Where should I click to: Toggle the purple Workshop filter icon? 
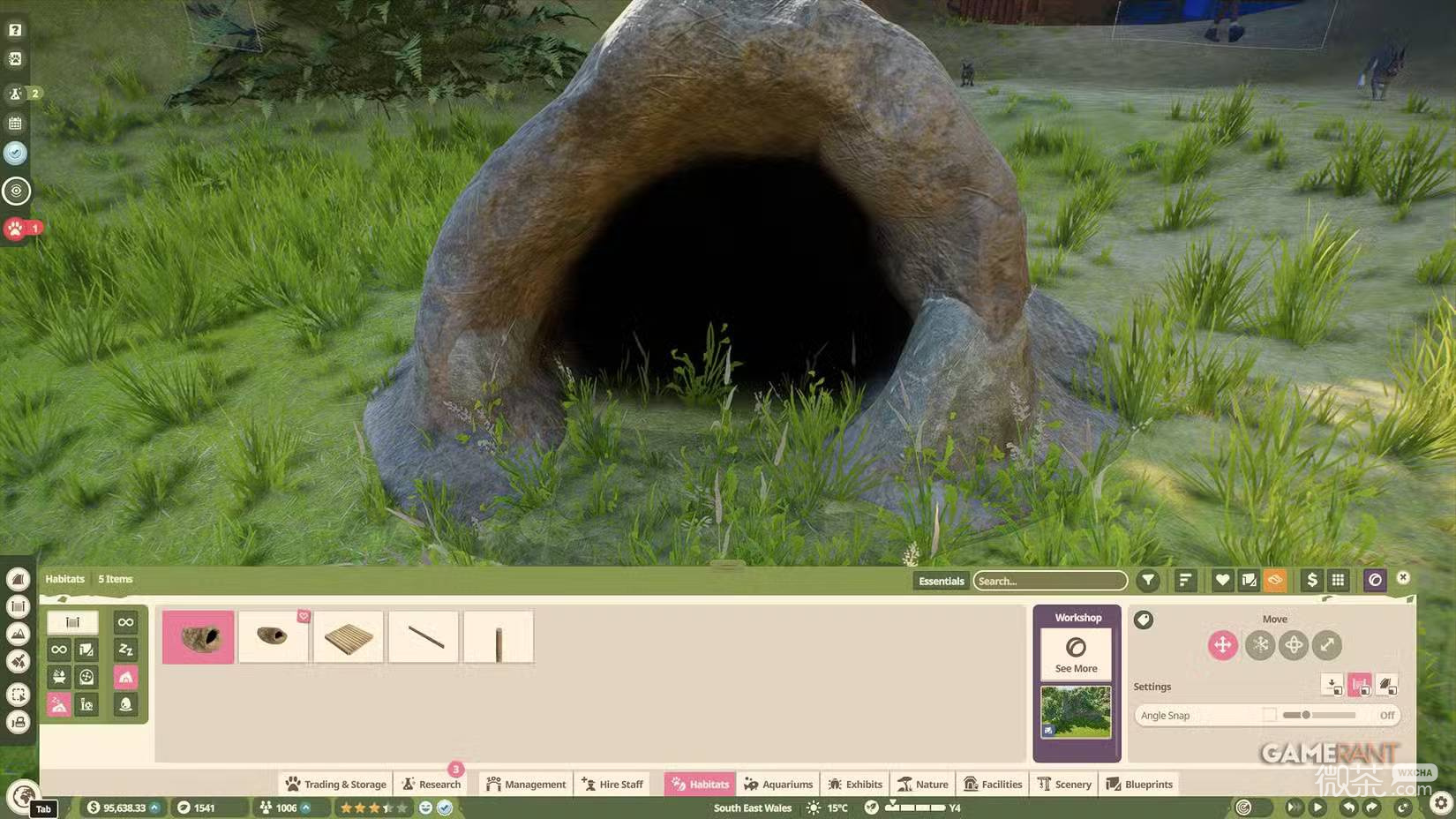pos(1375,580)
